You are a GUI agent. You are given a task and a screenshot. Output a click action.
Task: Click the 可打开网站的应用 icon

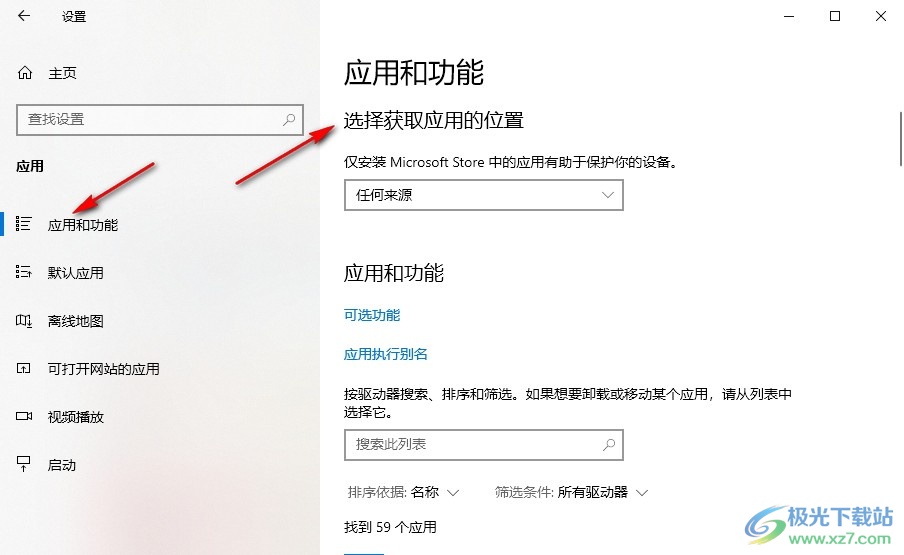point(24,368)
